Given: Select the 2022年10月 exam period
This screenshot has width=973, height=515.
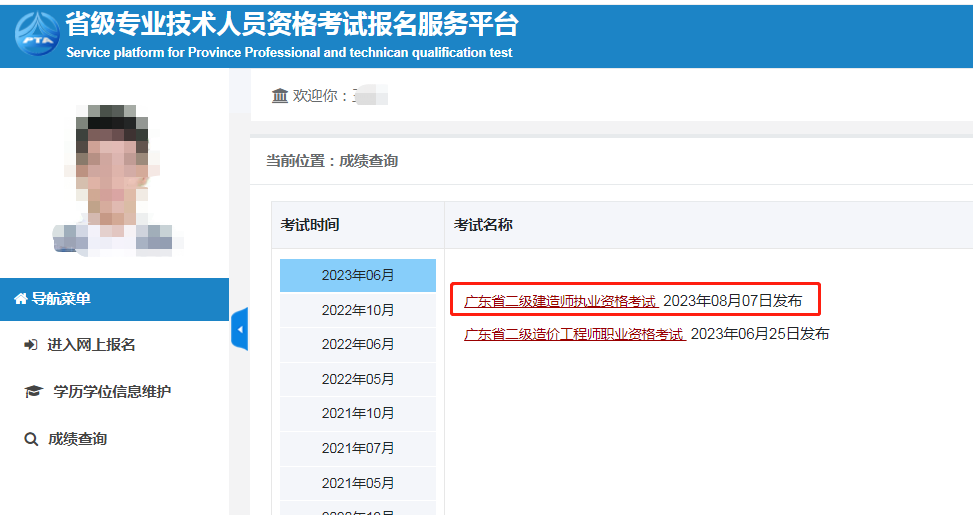Looking at the screenshot, I should pyautogui.click(x=357, y=310).
